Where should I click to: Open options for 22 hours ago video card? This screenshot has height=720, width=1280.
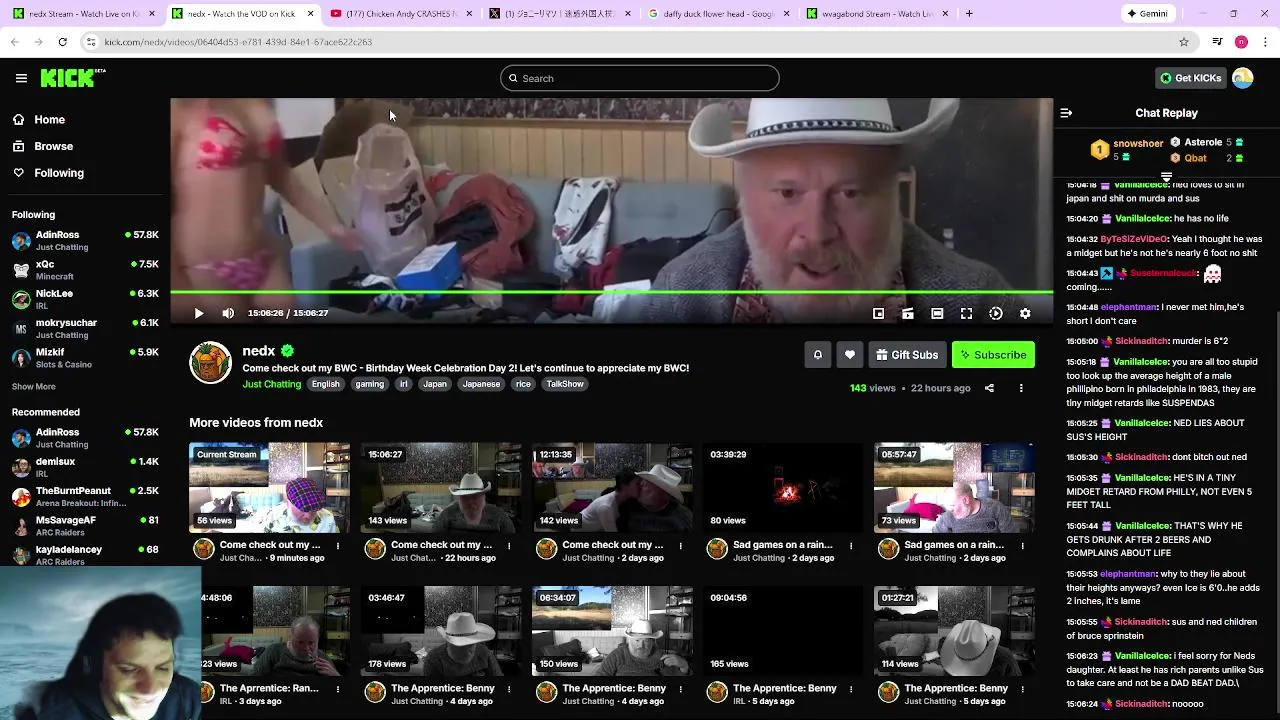point(509,546)
